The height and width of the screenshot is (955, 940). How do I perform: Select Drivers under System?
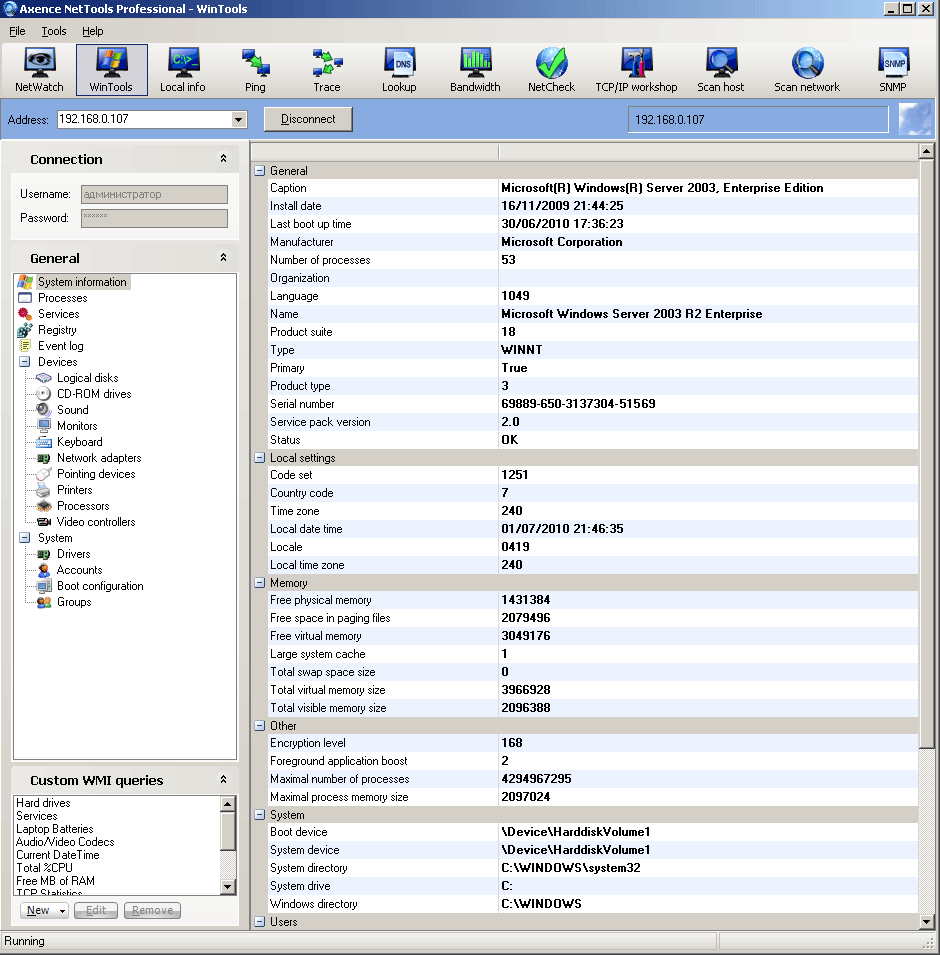(x=73, y=554)
